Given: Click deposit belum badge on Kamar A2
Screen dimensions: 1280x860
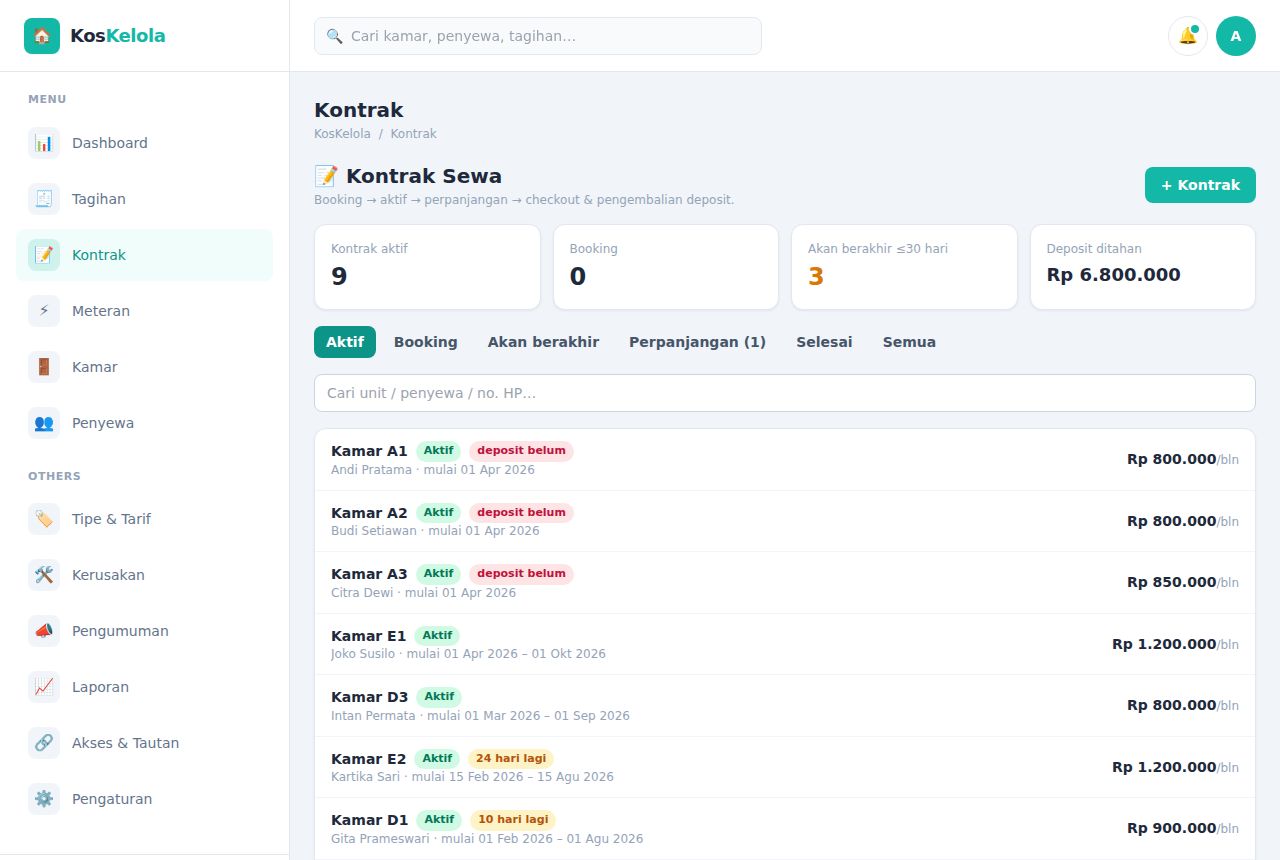Looking at the screenshot, I should pos(521,513).
